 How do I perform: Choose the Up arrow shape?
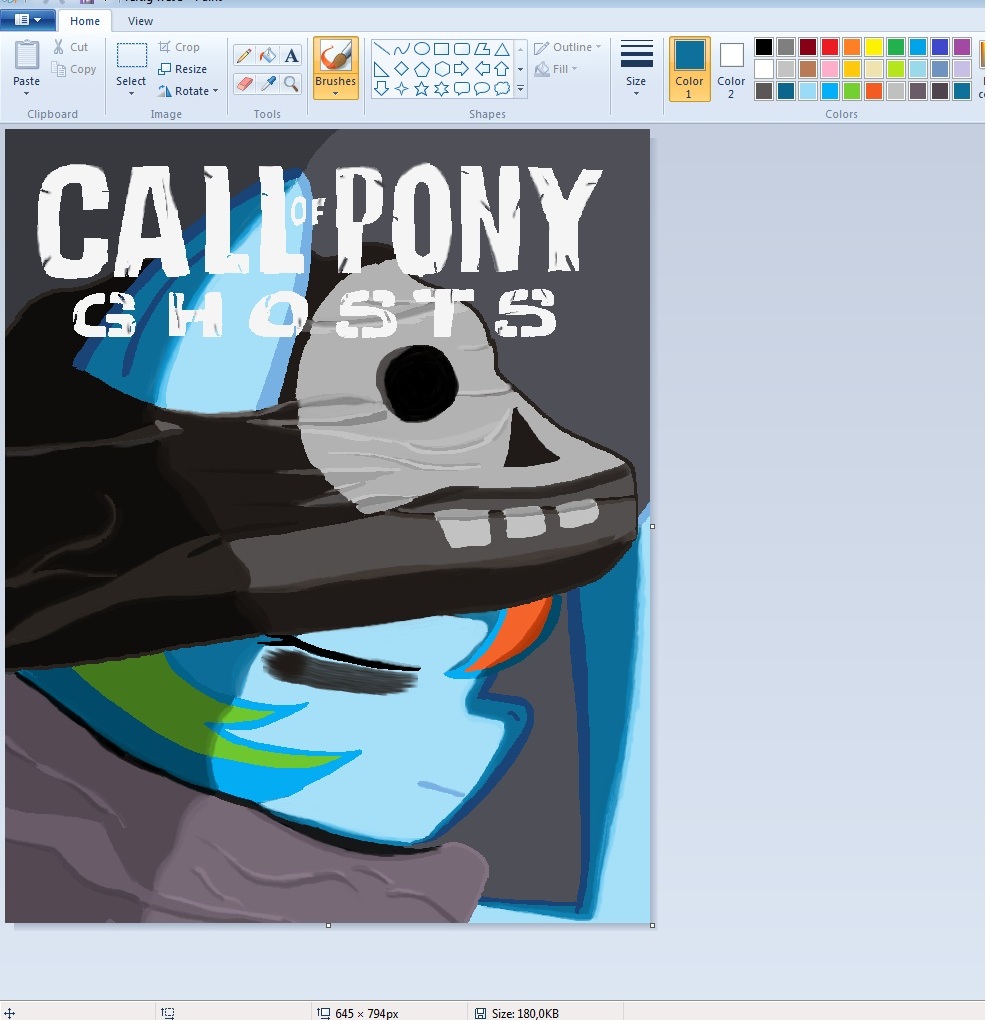[x=502, y=69]
